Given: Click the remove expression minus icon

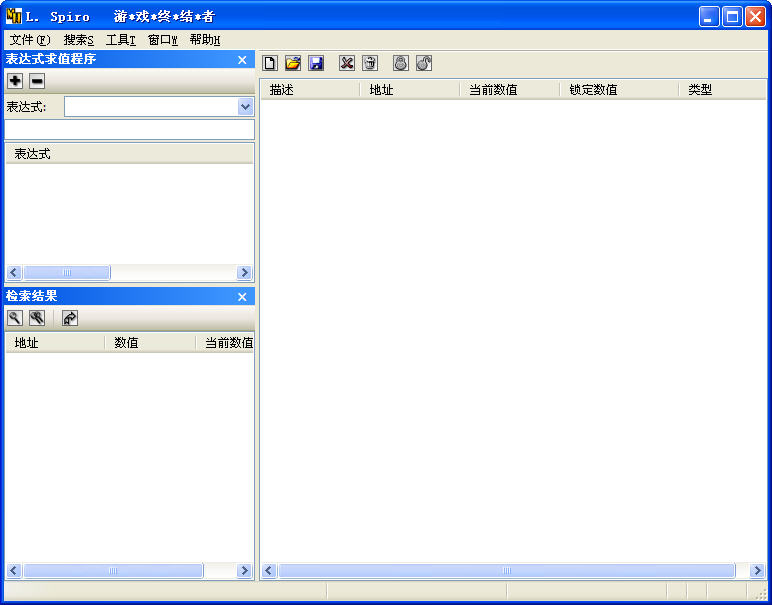Looking at the screenshot, I should click(37, 81).
